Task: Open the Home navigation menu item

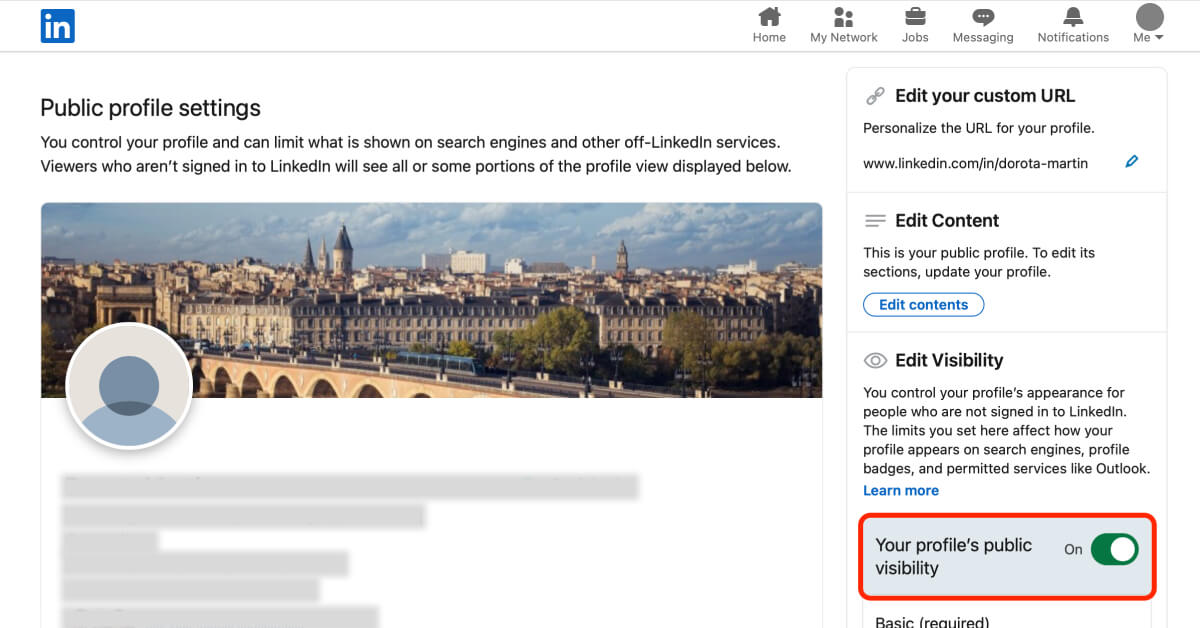Action: tap(768, 25)
